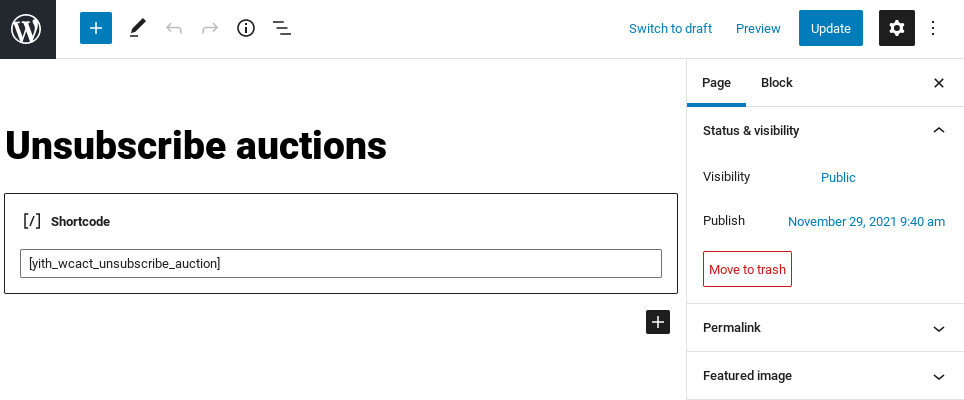Screen dimensions: 964x400
Task: Click inside the shortcode text field
Action: pos(341,264)
